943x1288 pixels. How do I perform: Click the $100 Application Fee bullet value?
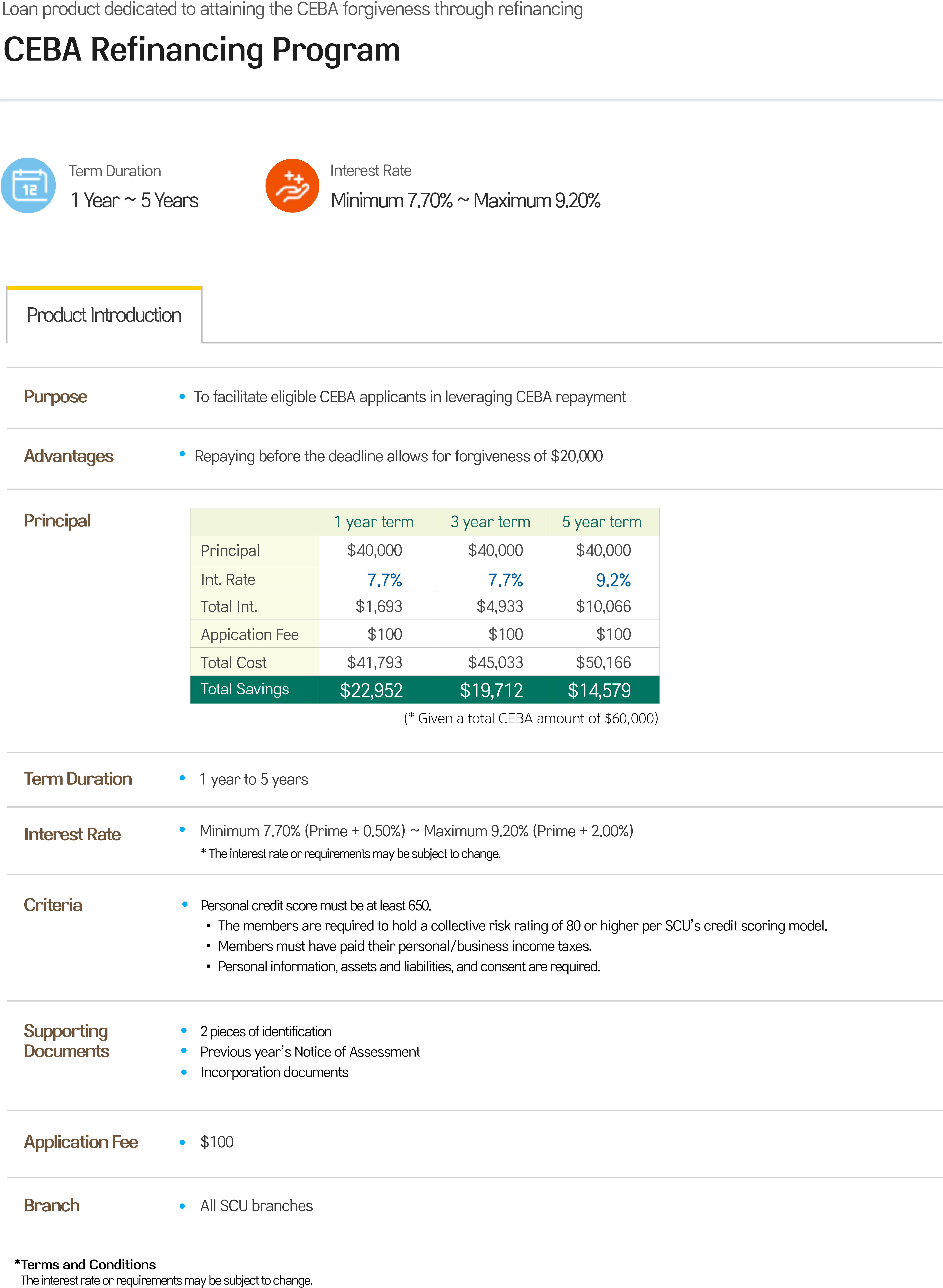tap(217, 1142)
